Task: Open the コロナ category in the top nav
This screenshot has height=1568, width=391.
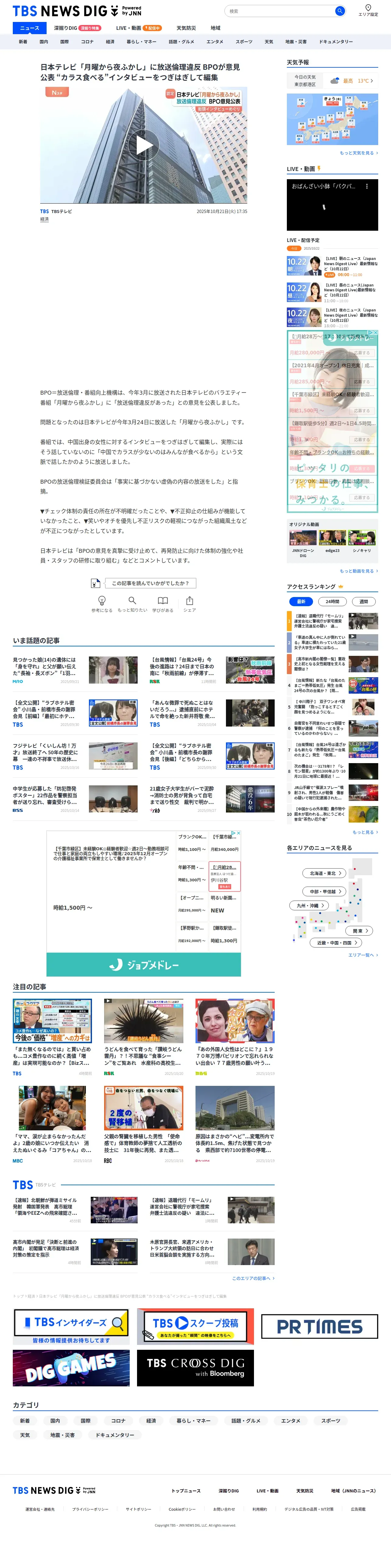Action: (x=88, y=42)
